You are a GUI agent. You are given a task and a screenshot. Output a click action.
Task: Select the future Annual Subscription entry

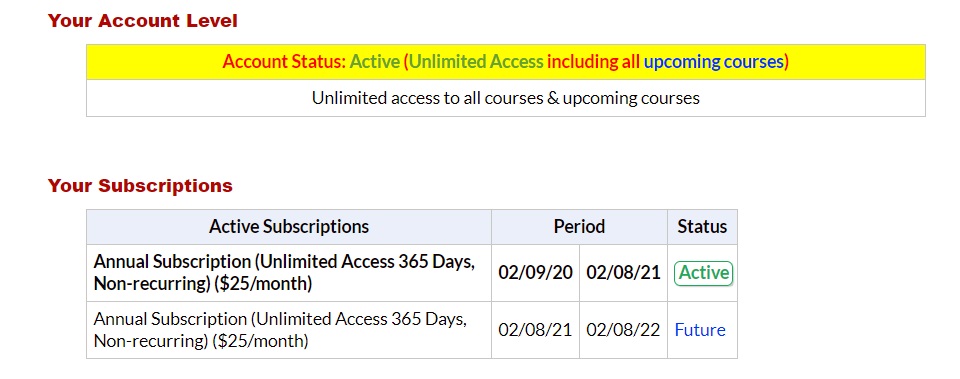pos(280,330)
